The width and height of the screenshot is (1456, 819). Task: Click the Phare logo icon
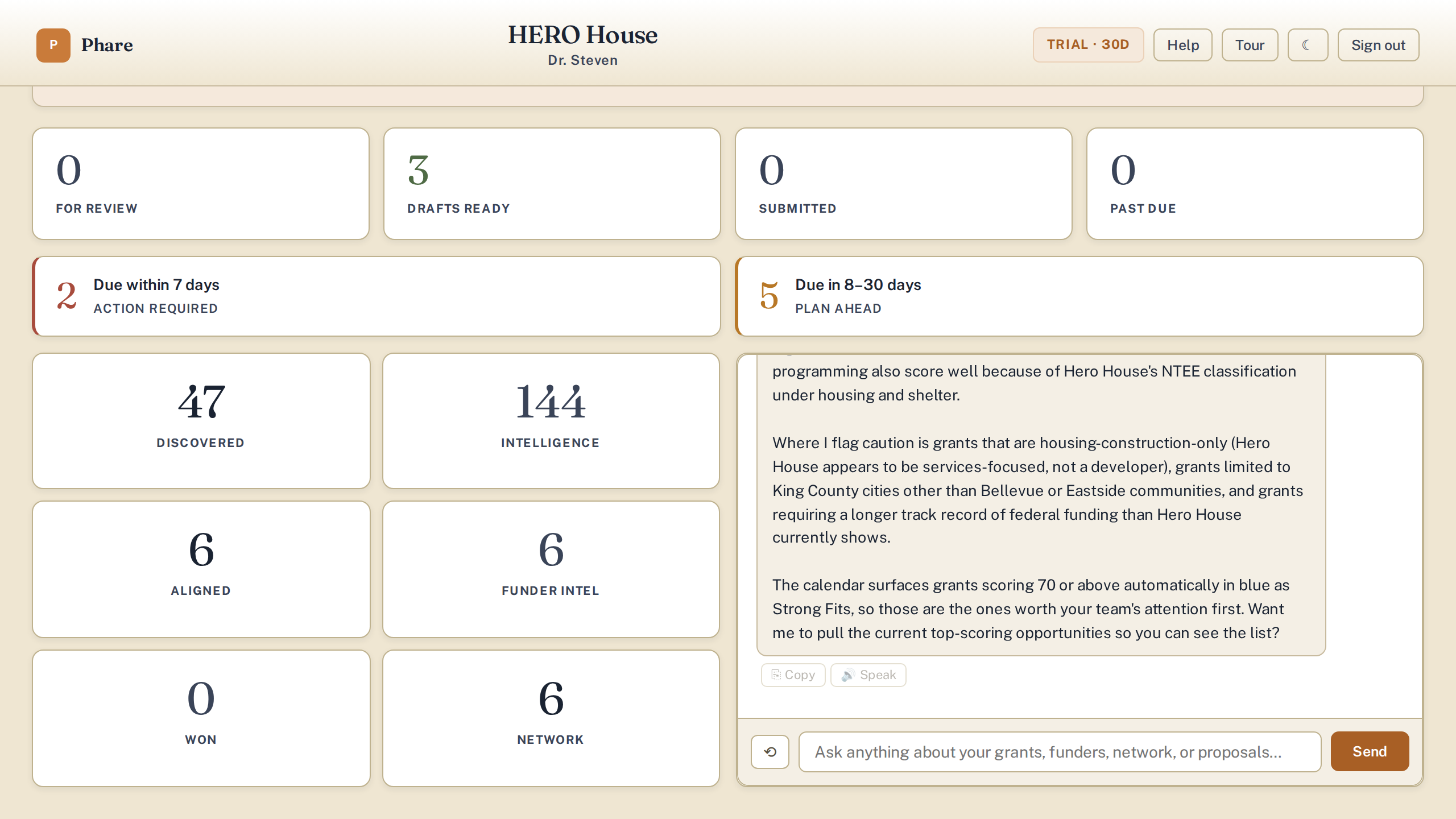click(x=53, y=45)
